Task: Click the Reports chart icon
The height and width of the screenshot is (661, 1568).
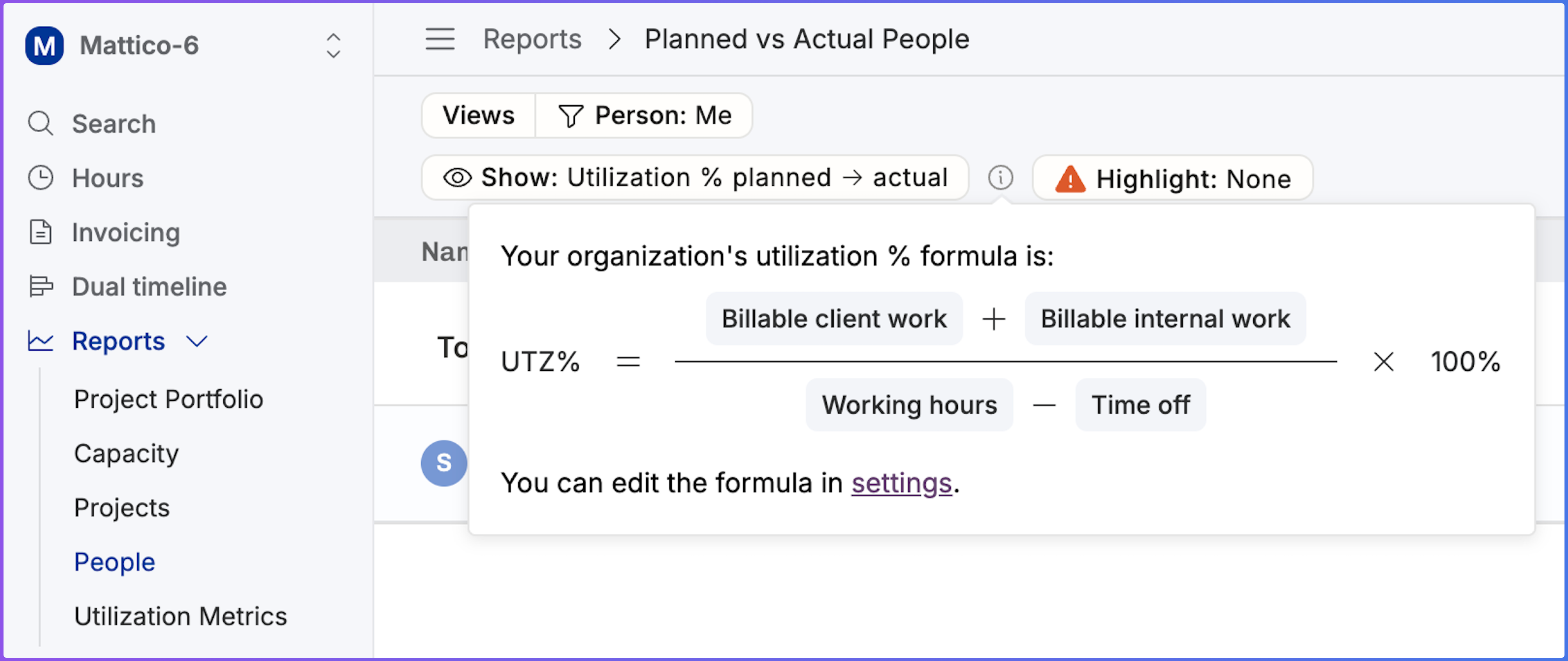Action: point(41,341)
